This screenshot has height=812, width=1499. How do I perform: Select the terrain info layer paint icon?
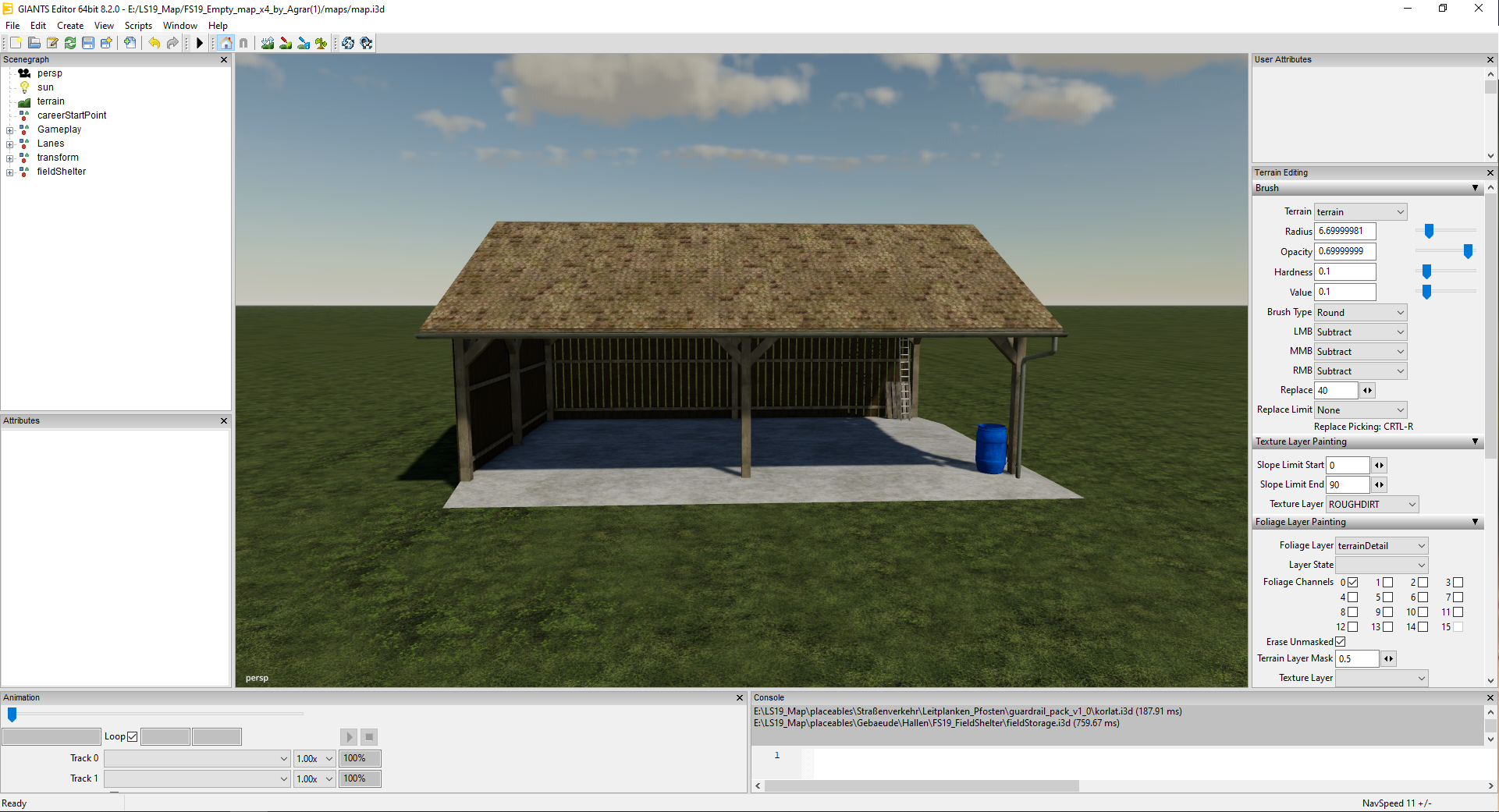pos(304,43)
